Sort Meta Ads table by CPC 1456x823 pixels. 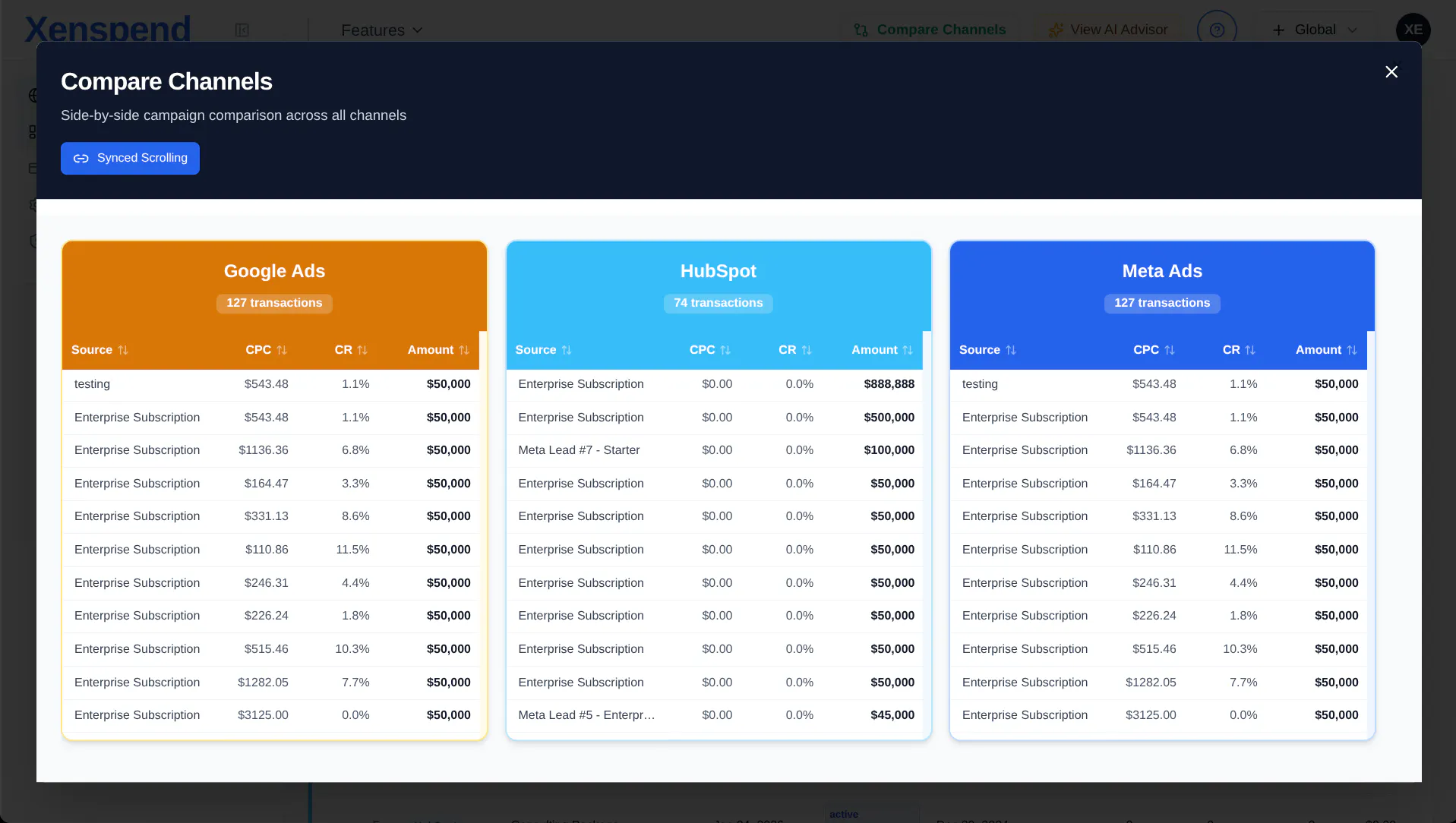tap(1154, 350)
